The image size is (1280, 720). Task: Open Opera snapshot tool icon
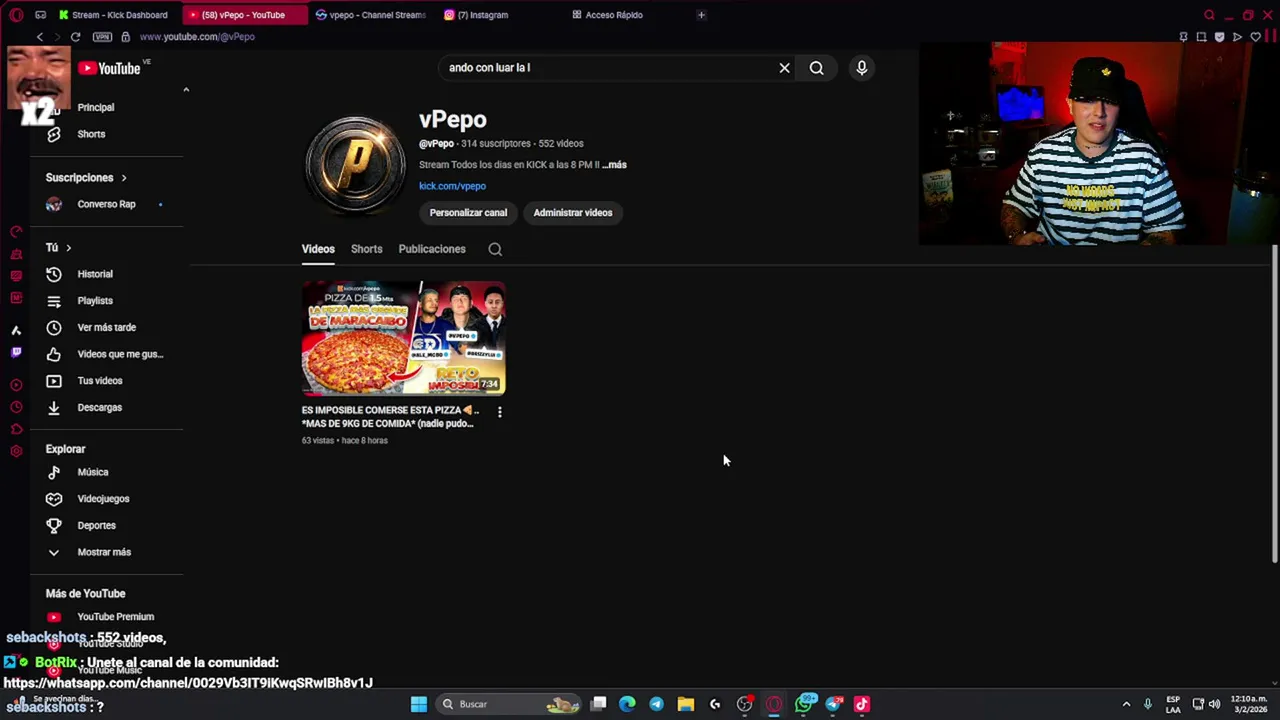[1201, 37]
